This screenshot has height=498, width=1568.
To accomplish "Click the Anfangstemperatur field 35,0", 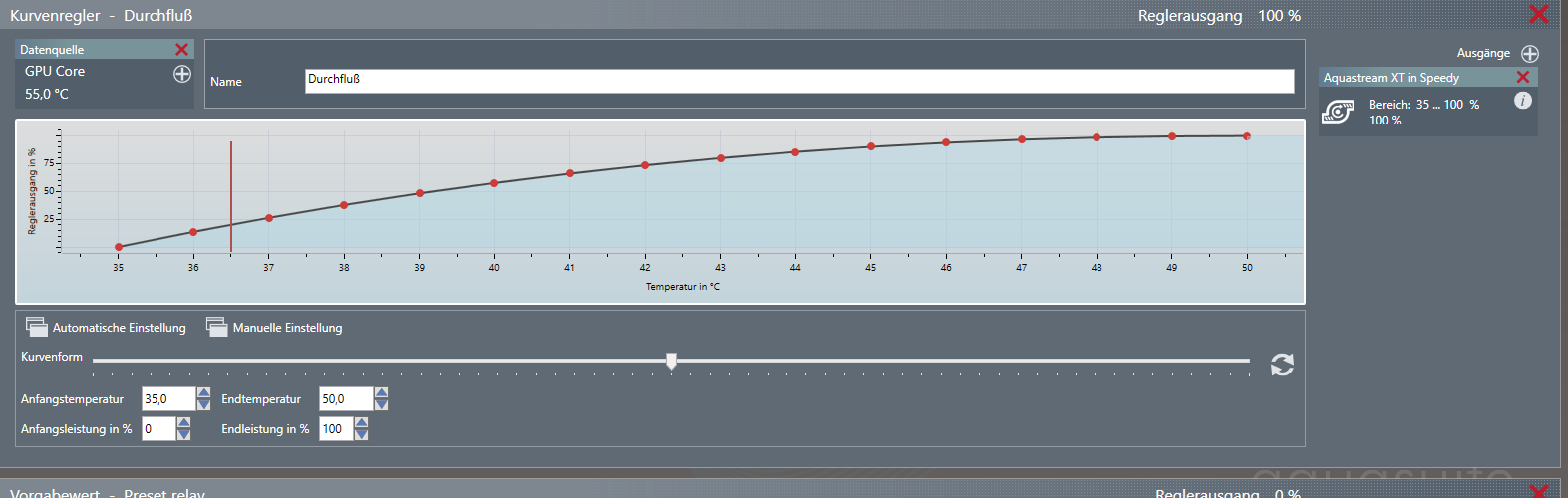I will (x=168, y=398).
